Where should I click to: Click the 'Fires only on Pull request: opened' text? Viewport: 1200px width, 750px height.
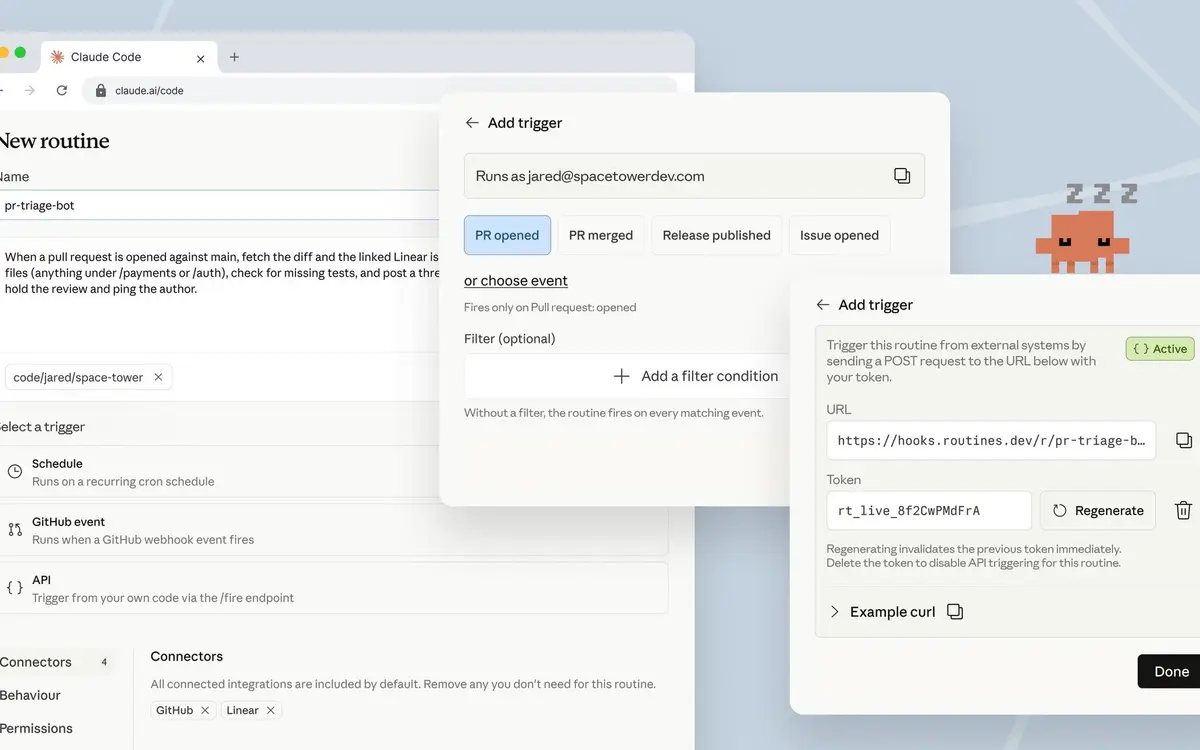click(x=550, y=307)
